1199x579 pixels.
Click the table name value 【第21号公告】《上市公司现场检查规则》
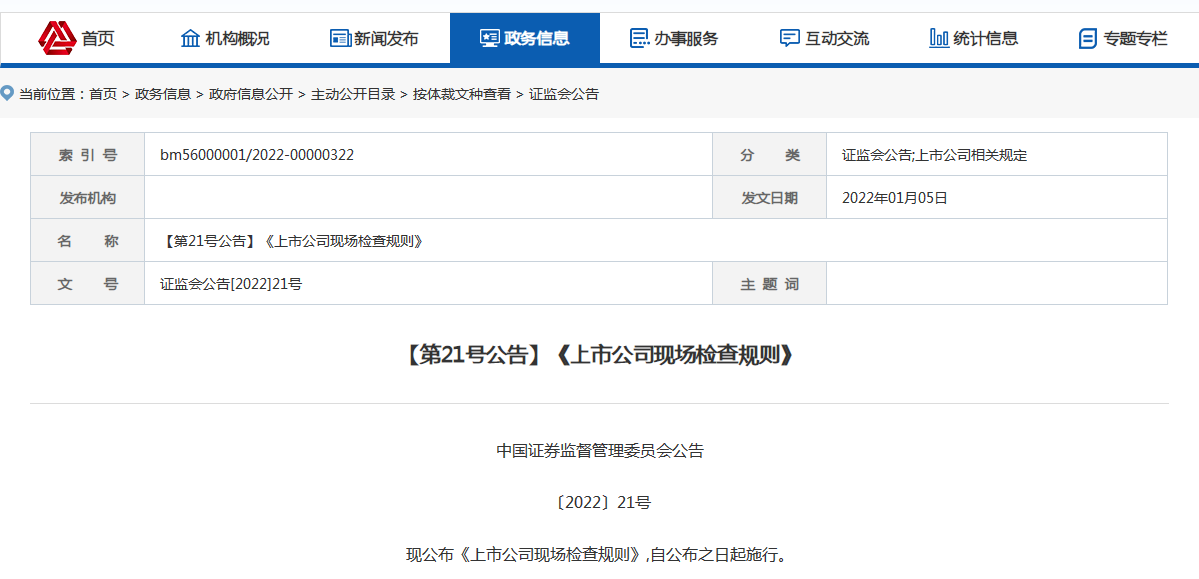(292, 242)
